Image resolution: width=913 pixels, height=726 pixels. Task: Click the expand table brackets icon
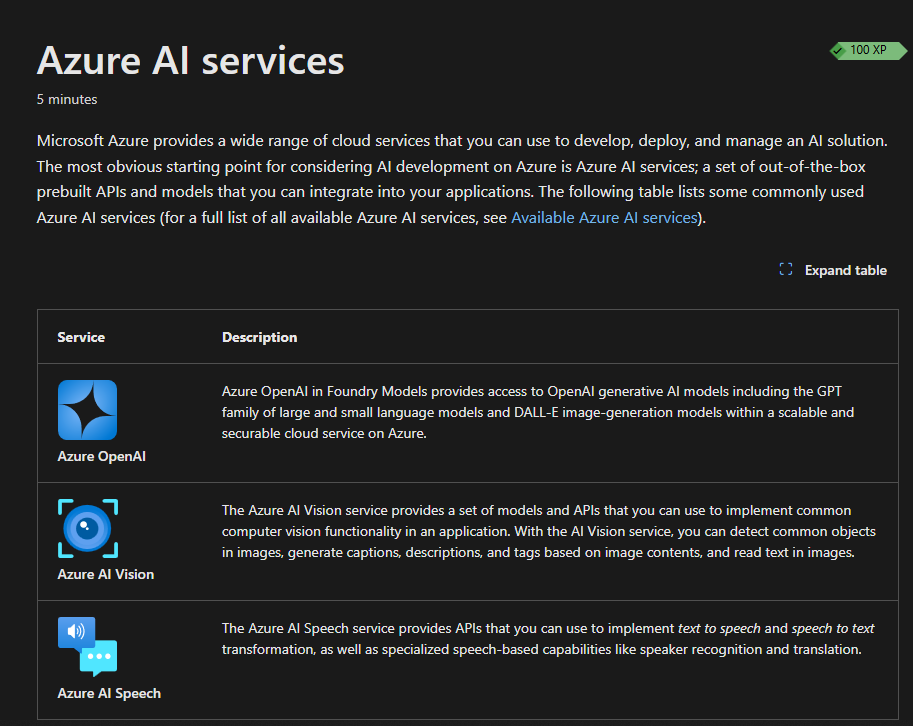tap(786, 270)
